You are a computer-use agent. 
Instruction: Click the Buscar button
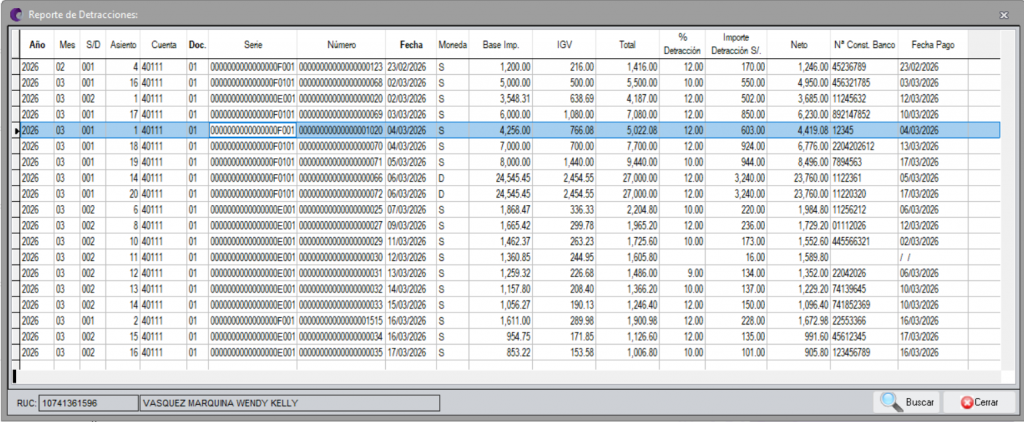(x=908, y=402)
